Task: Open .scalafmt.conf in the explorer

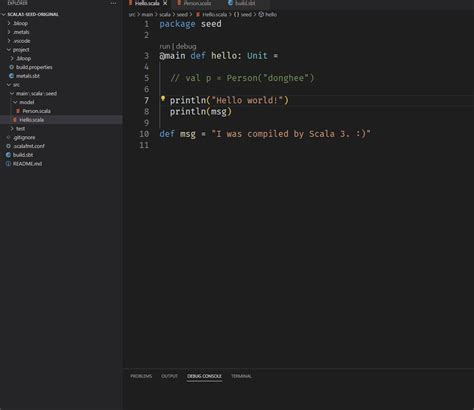Action: pyautogui.click(x=29, y=146)
